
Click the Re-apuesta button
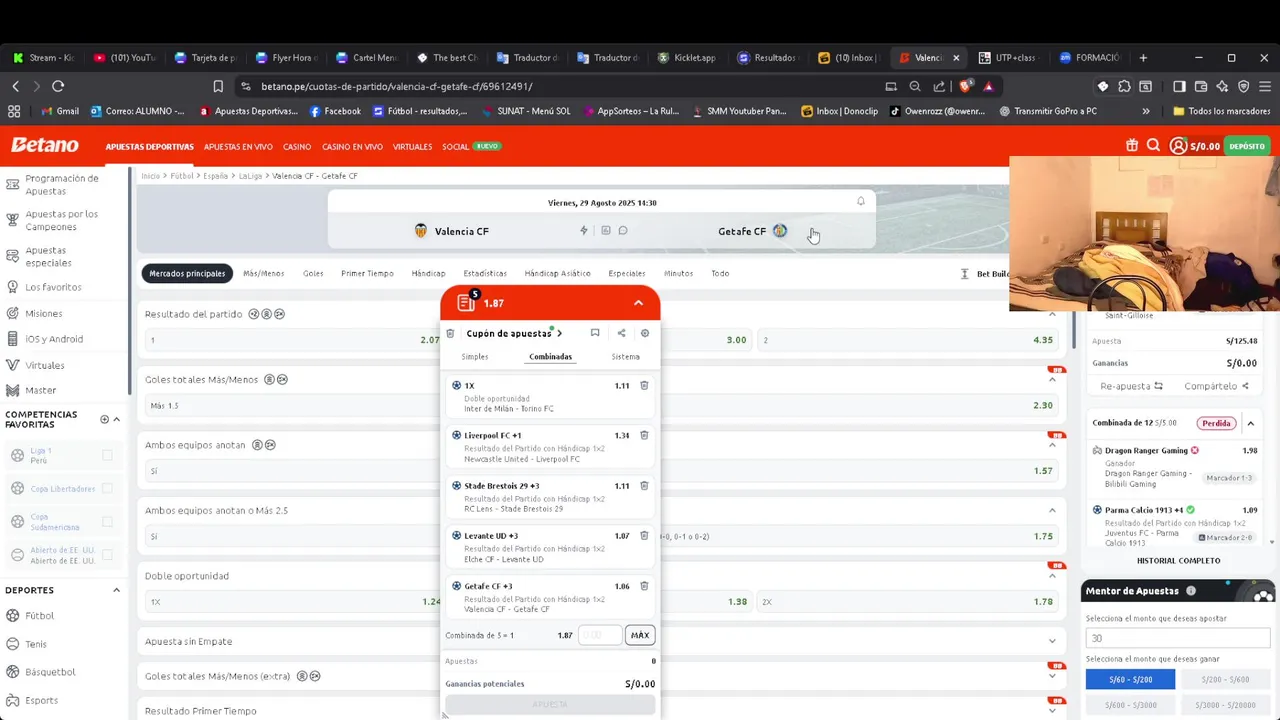1131,386
